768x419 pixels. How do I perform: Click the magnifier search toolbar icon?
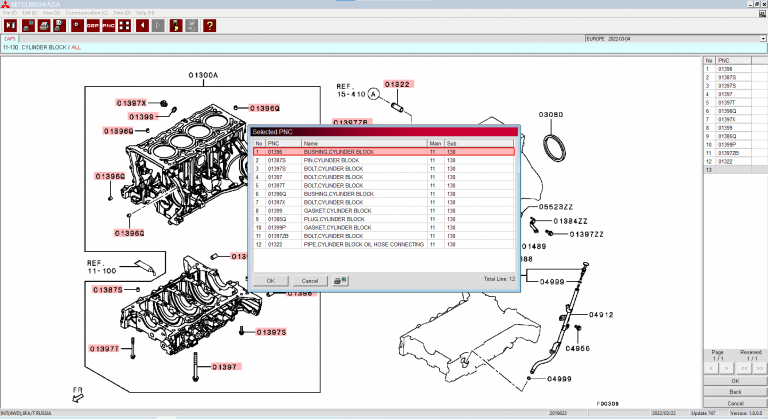(x=76, y=24)
